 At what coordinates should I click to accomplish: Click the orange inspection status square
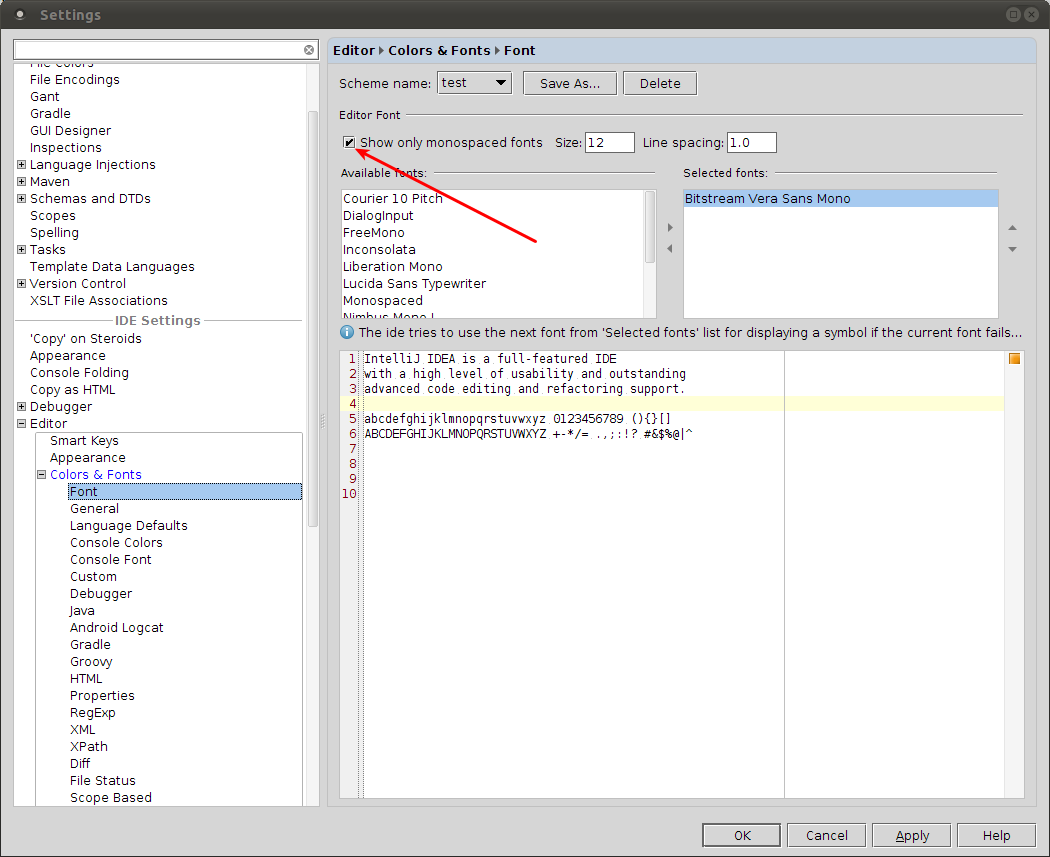click(1015, 359)
